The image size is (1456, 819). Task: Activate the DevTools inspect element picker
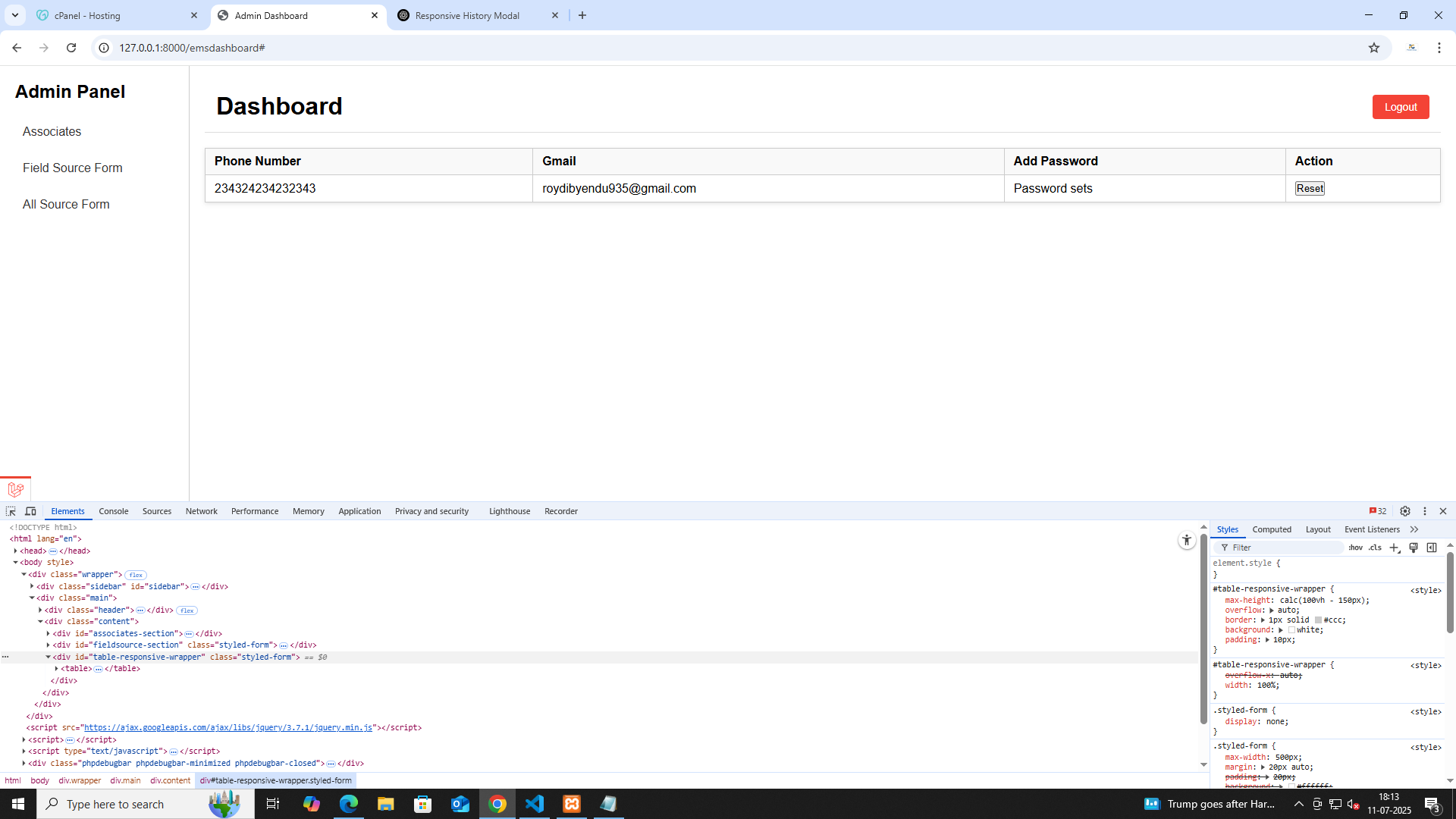point(11,511)
